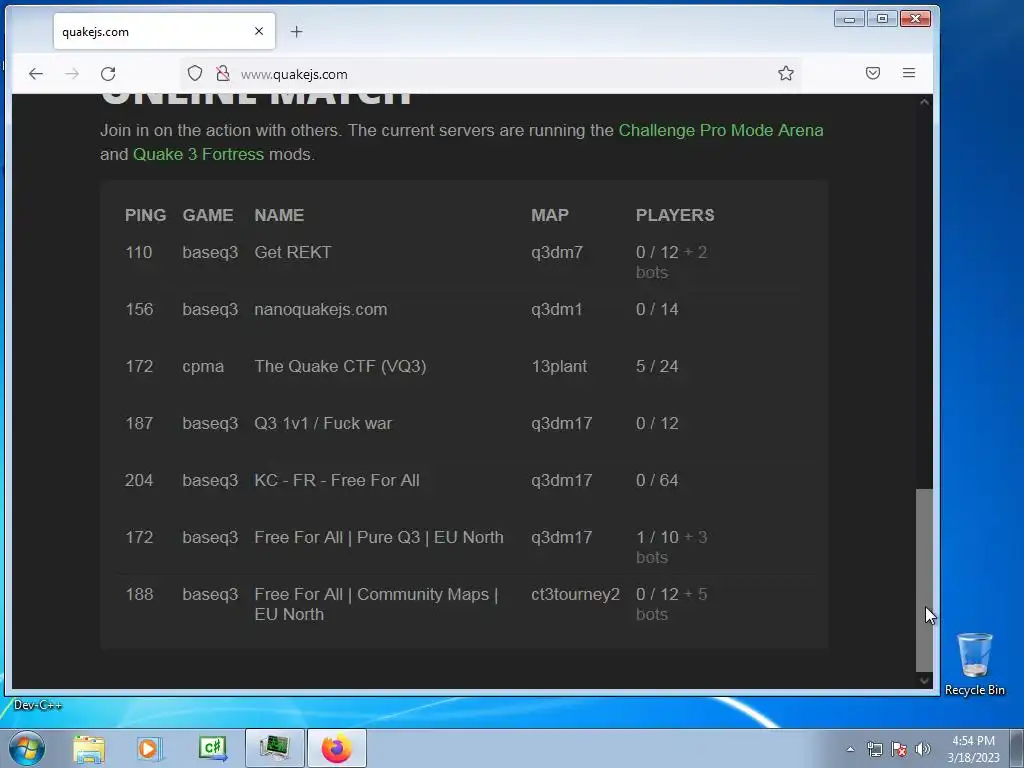This screenshot has height=768, width=1024.
Task: Click the q3dm1 map cell
Action: tap(556, 309)
